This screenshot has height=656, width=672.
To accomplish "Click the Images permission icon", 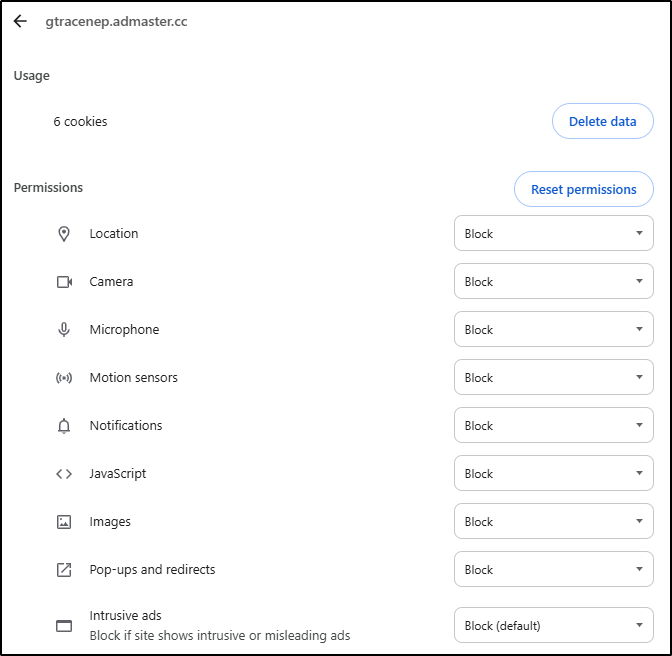I will [64, 522].
